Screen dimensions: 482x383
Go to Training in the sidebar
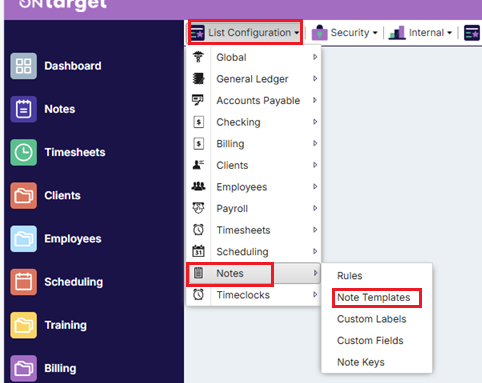65,325
